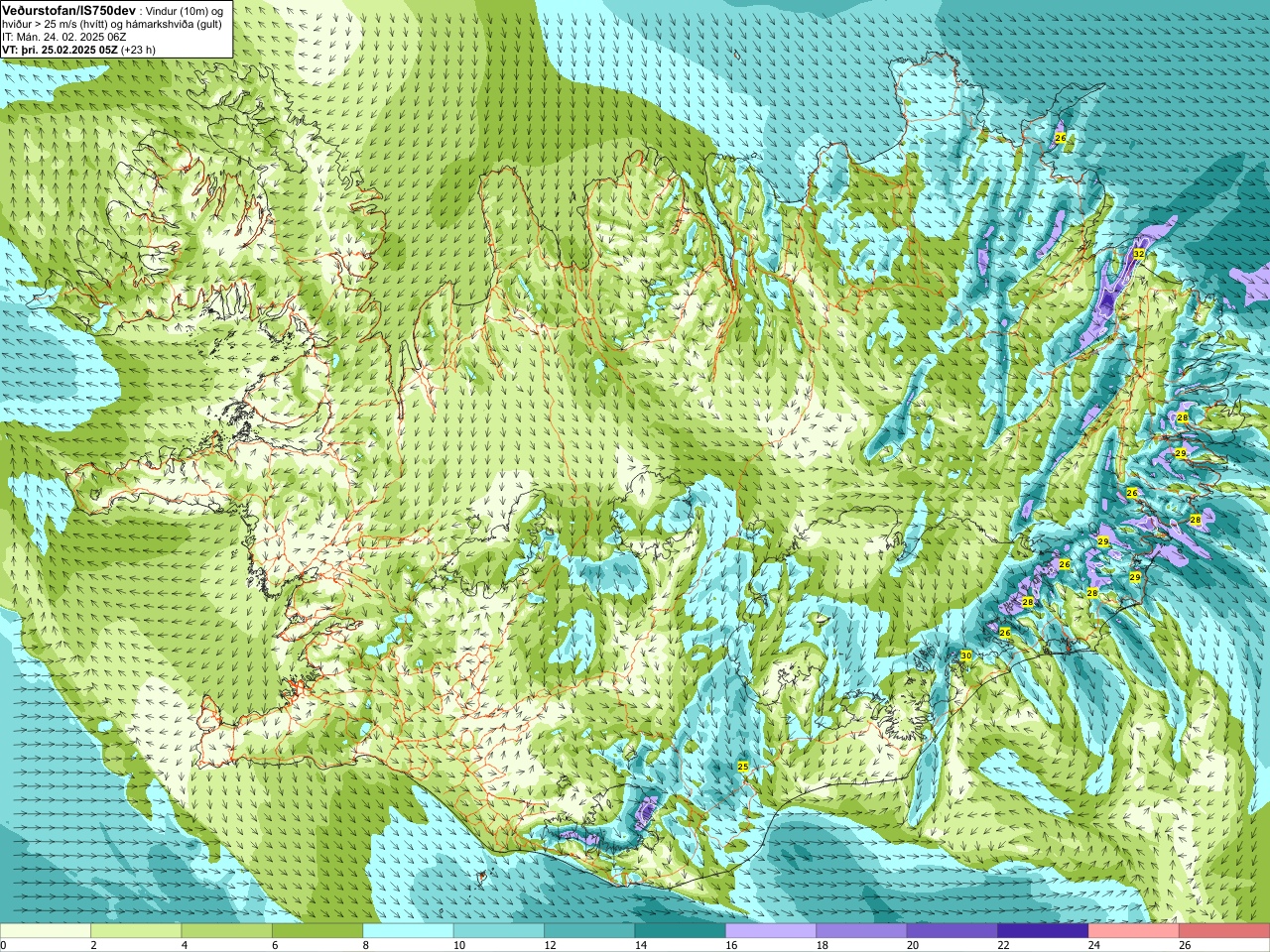Click the pale cyan 8–10 legend swatch
This screenshot has height=952, width=1270.
[408, 931]
